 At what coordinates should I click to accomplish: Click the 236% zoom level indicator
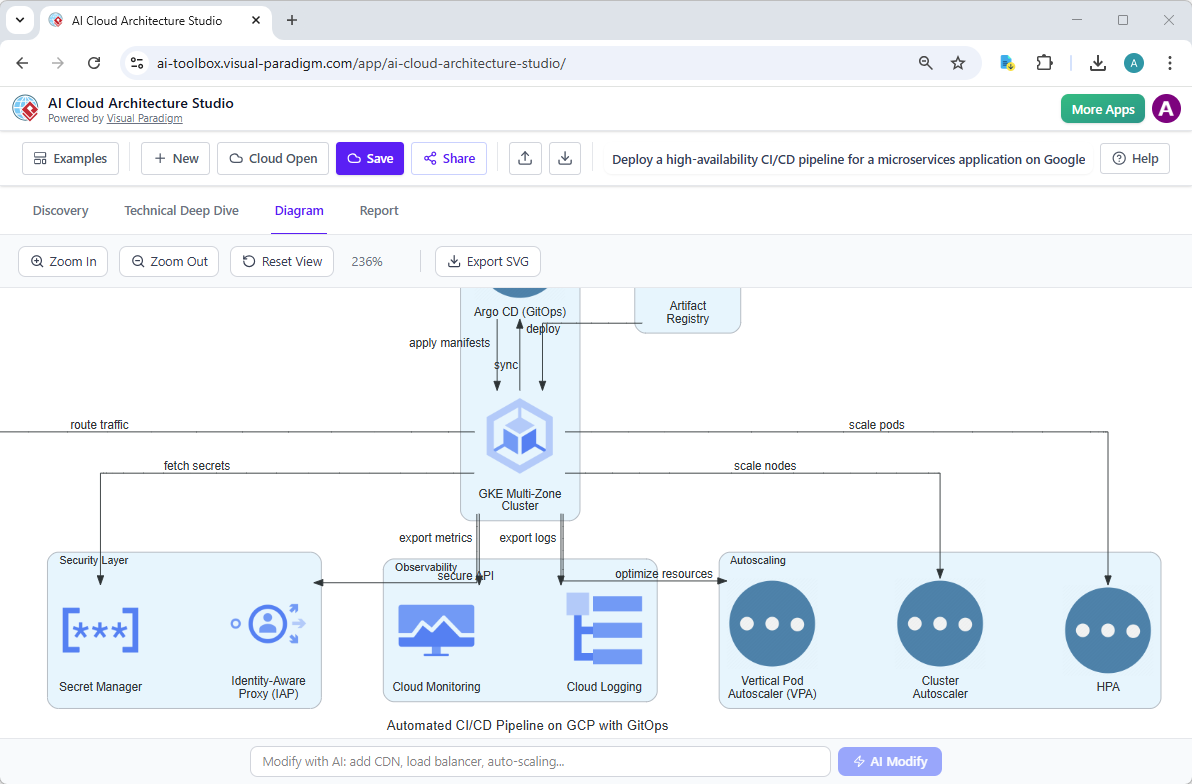coord(366,261)
